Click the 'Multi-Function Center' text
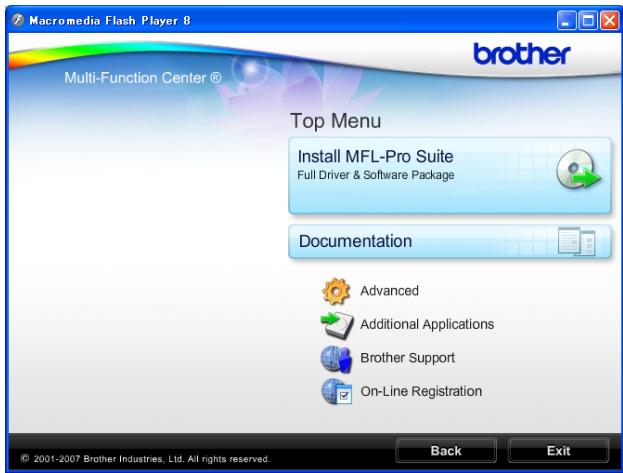The width and height of the screenshot is (623, 473). (143, 78)
